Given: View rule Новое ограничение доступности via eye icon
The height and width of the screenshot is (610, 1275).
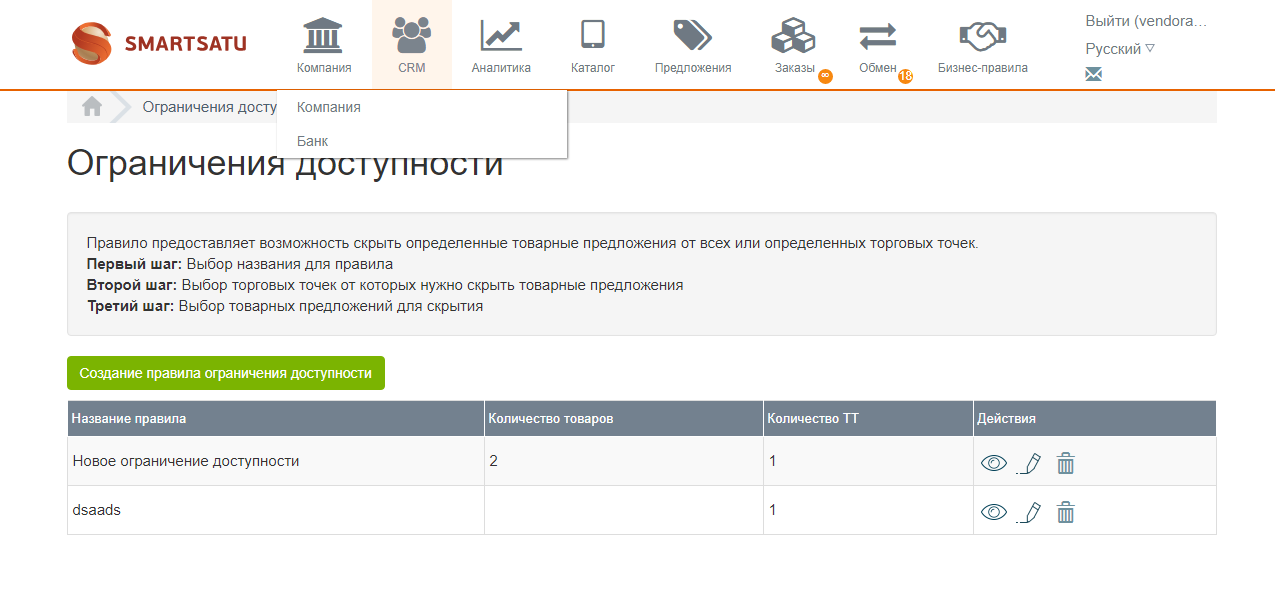Looking at the screenshot, I should click(x=993, y=463).
